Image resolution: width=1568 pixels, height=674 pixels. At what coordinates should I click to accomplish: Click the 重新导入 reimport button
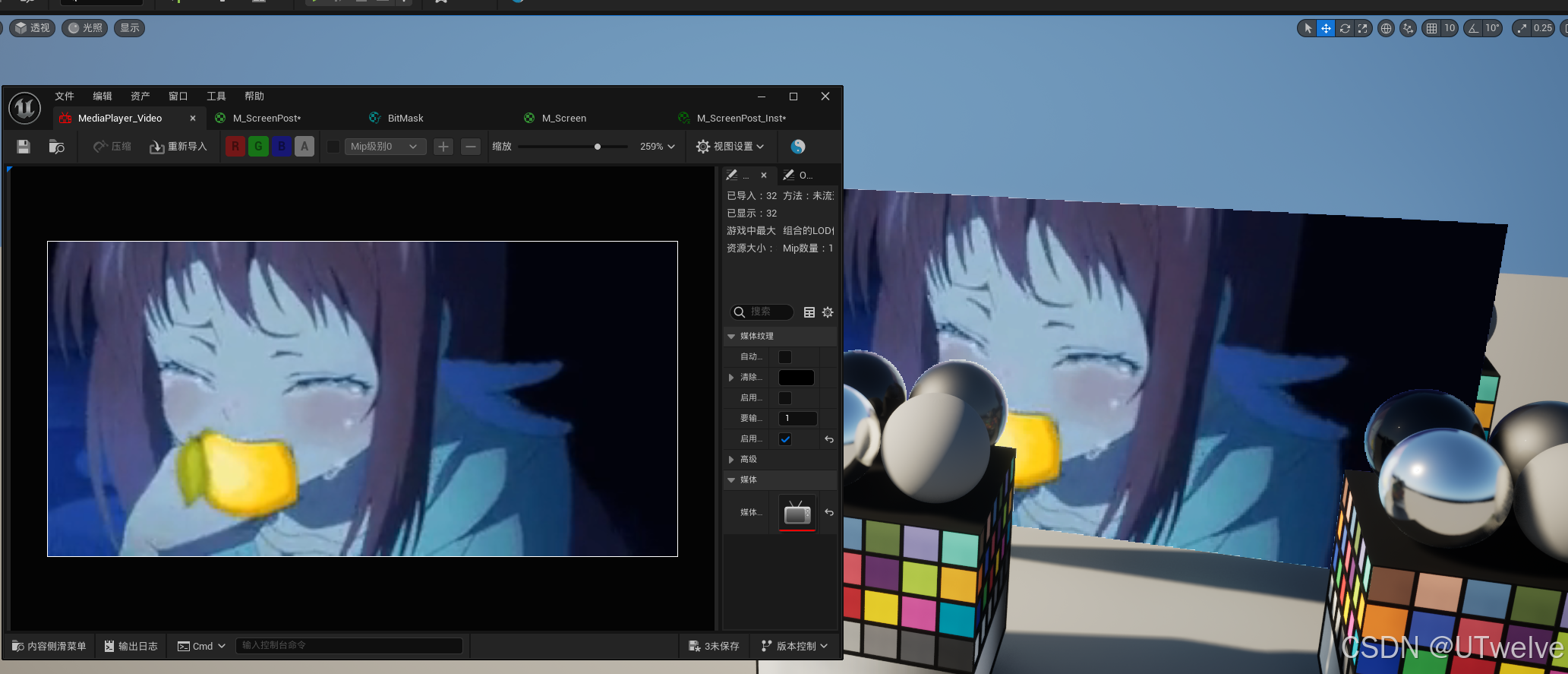(x=178, y=147)
